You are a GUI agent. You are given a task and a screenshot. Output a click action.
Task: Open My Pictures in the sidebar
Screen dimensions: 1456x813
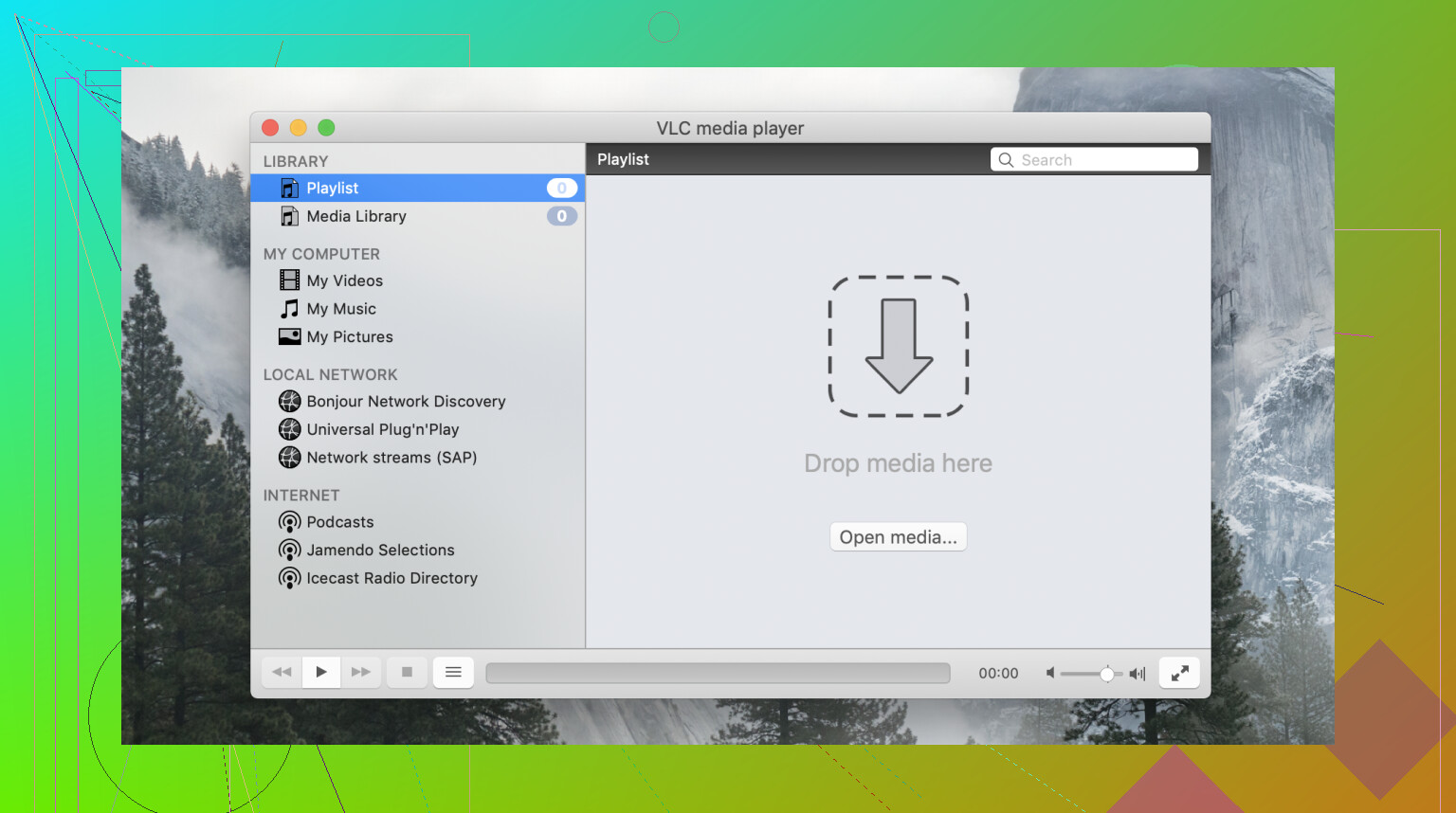click(x=418, y=336)
